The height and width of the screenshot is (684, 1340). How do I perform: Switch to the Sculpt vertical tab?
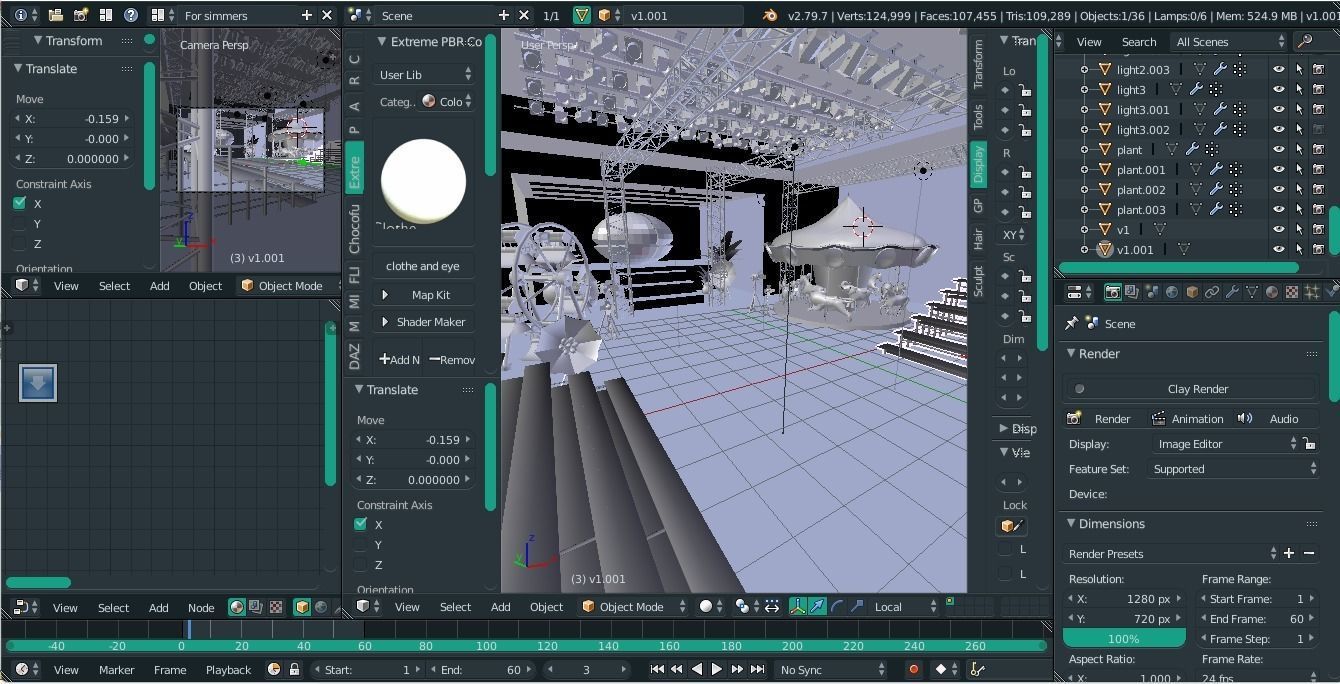pos(978,281)
